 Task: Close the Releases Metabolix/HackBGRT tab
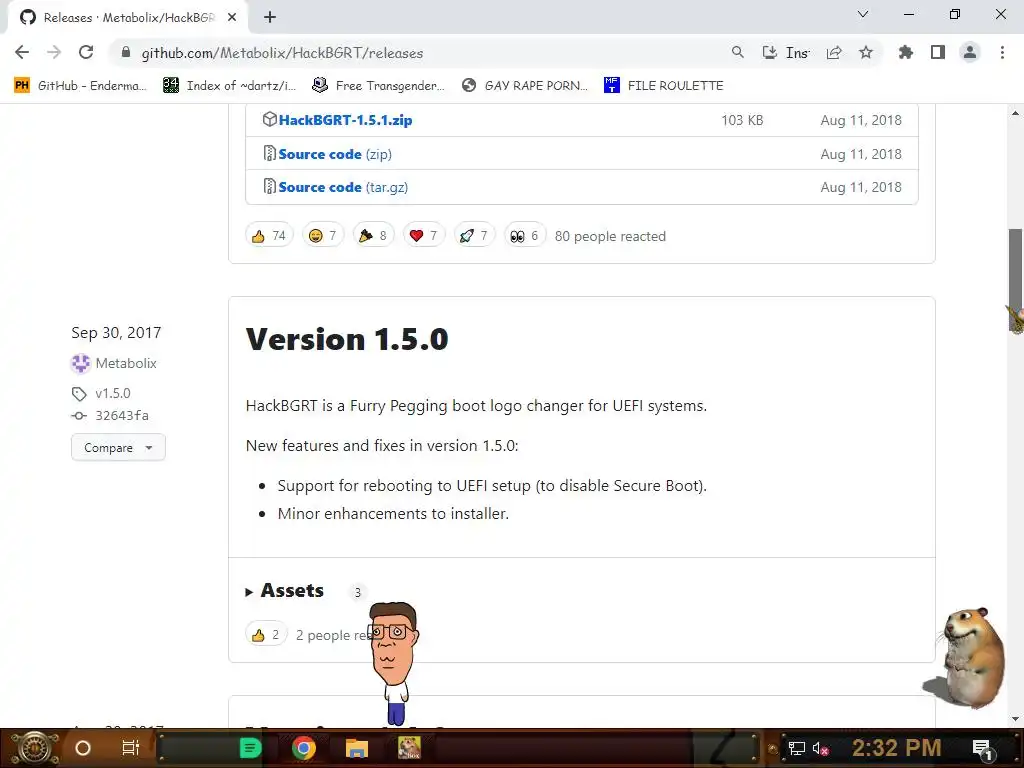(232, 17)
